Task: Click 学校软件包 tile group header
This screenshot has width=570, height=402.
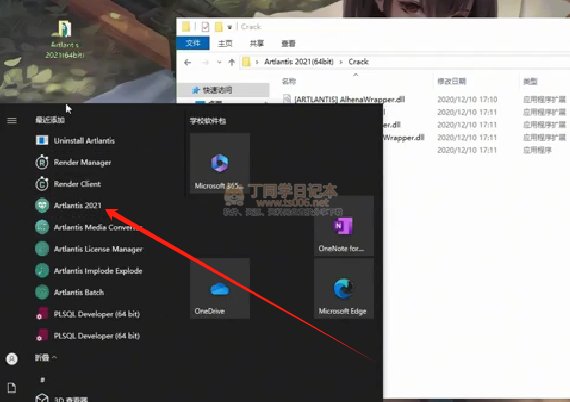Action: [x=208, y=121]
